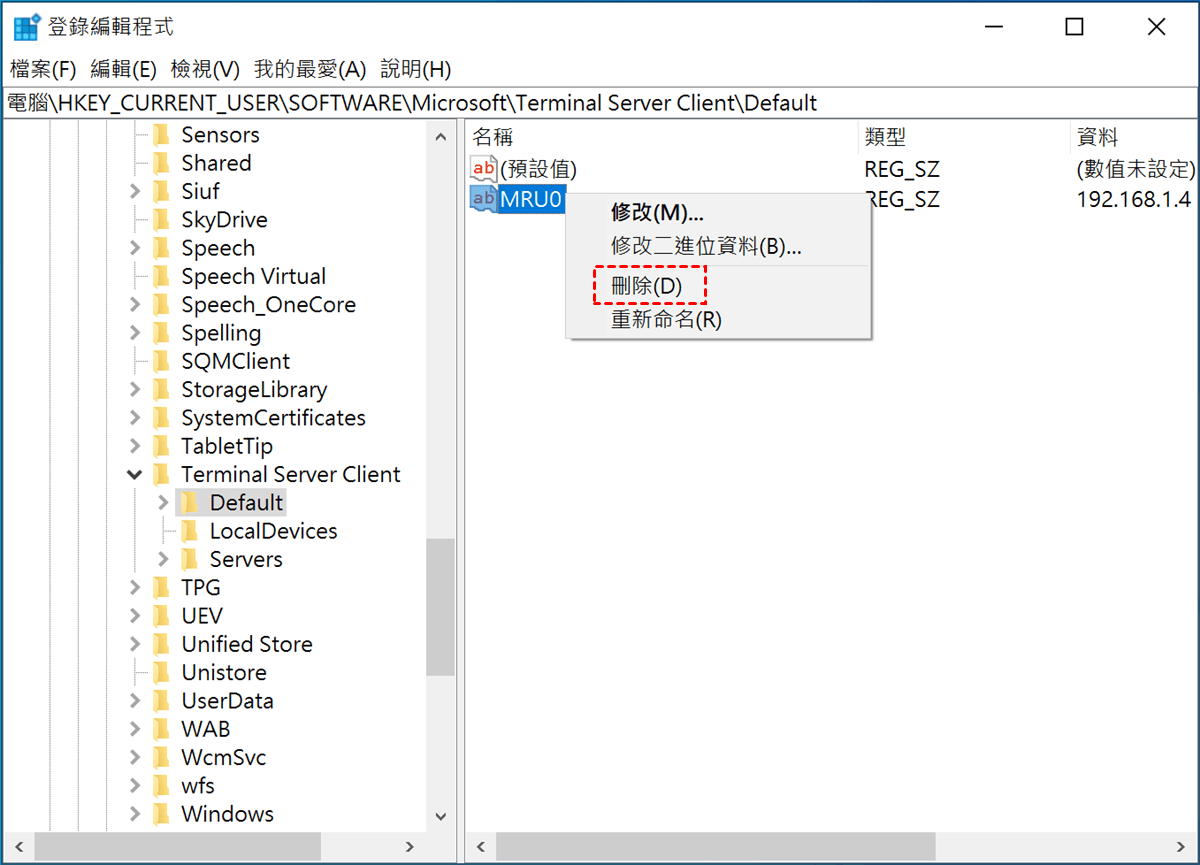Expand the Speech key
Viewport: 1200px width, 865px height.
pos(135,248)
